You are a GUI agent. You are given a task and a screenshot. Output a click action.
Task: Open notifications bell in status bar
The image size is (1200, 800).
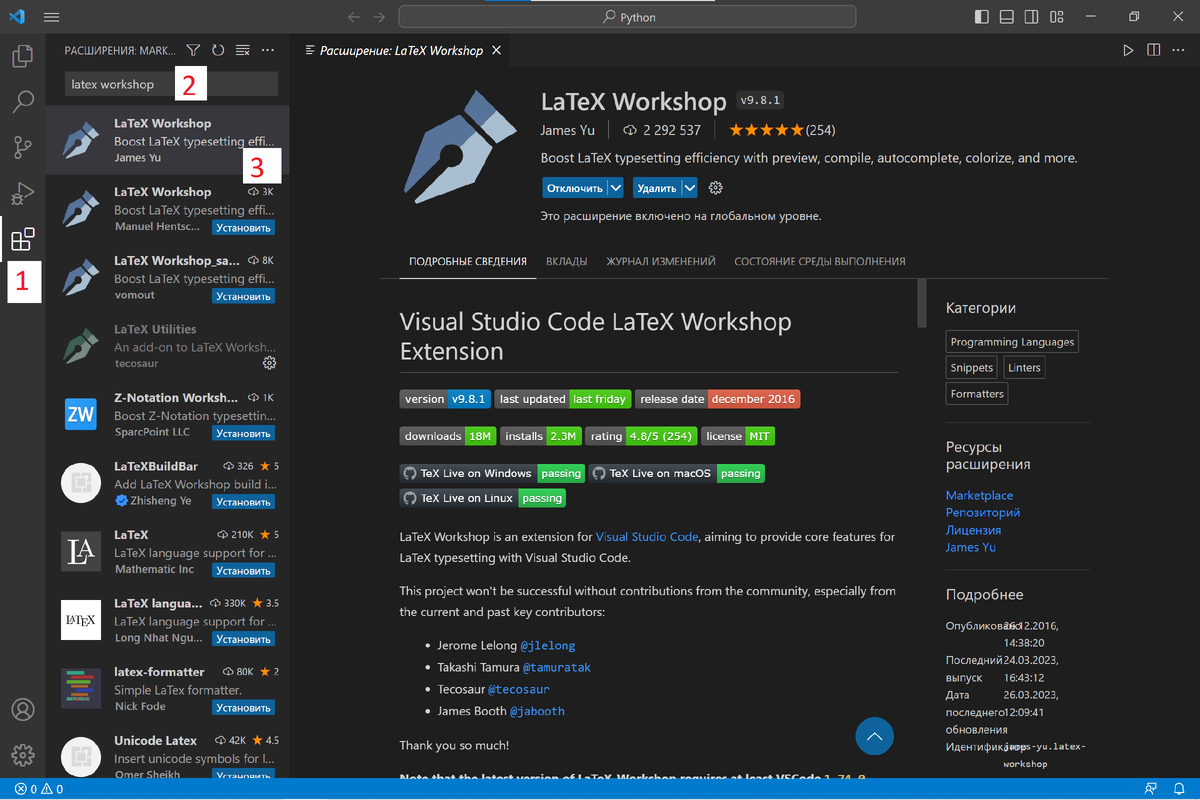[x=1179, y=789]
